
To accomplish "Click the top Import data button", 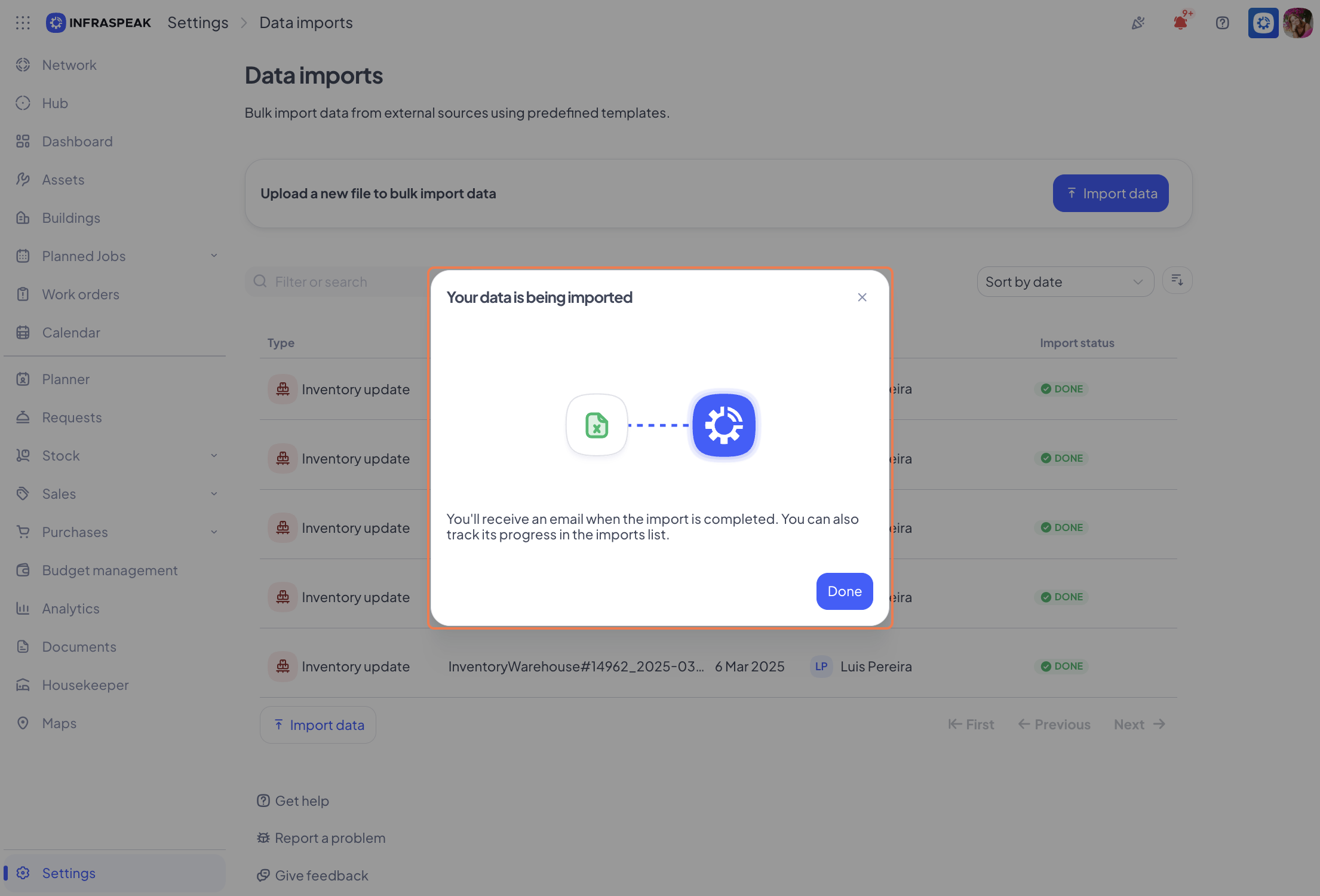I will pyautogui.click(x=1110, y=194).
